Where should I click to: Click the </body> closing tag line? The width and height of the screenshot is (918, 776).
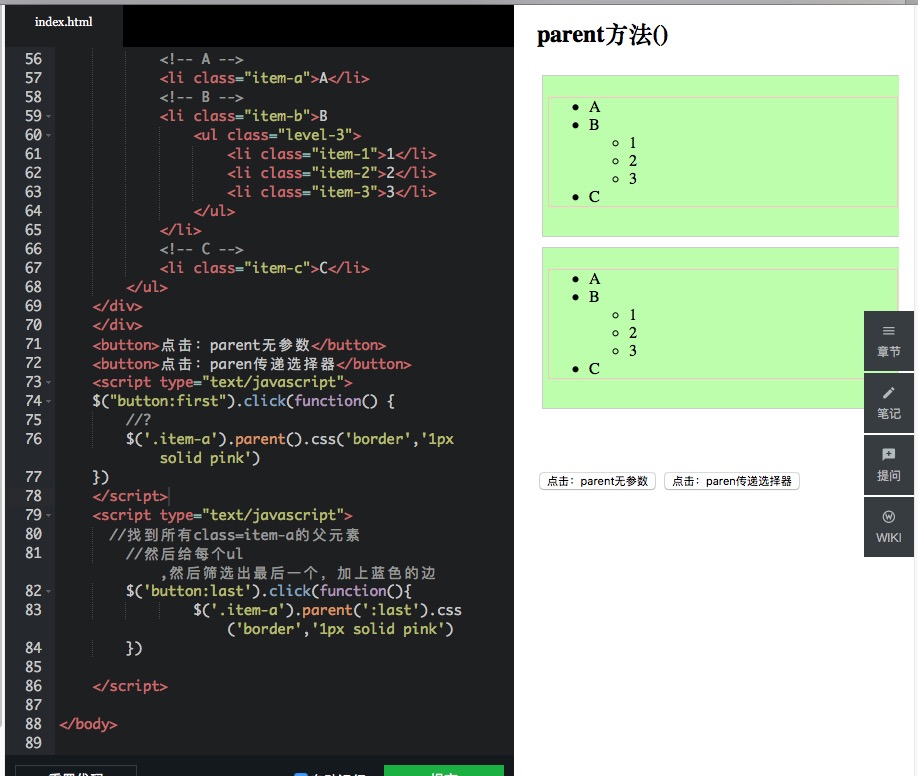[88, 724]
